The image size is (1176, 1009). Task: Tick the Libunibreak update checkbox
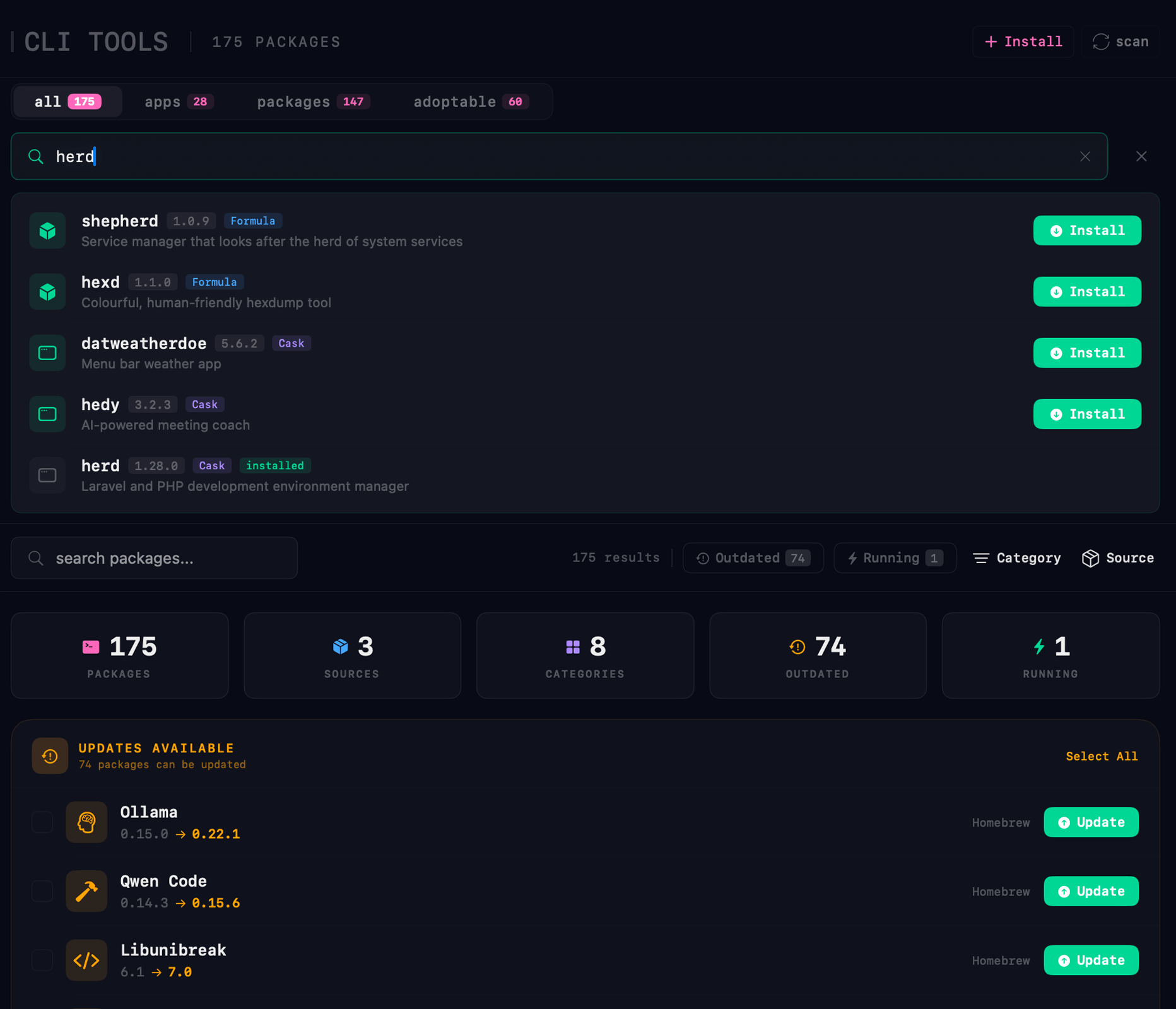point(42,960)
